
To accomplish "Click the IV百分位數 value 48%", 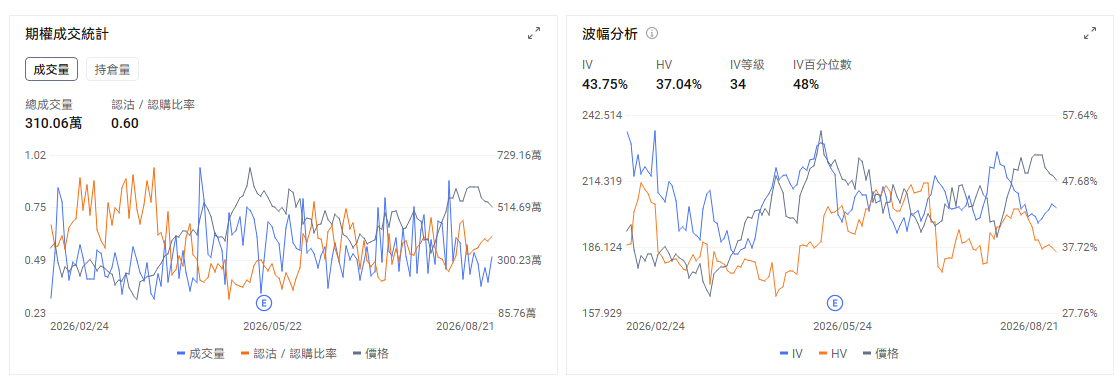I will (806, 85).
